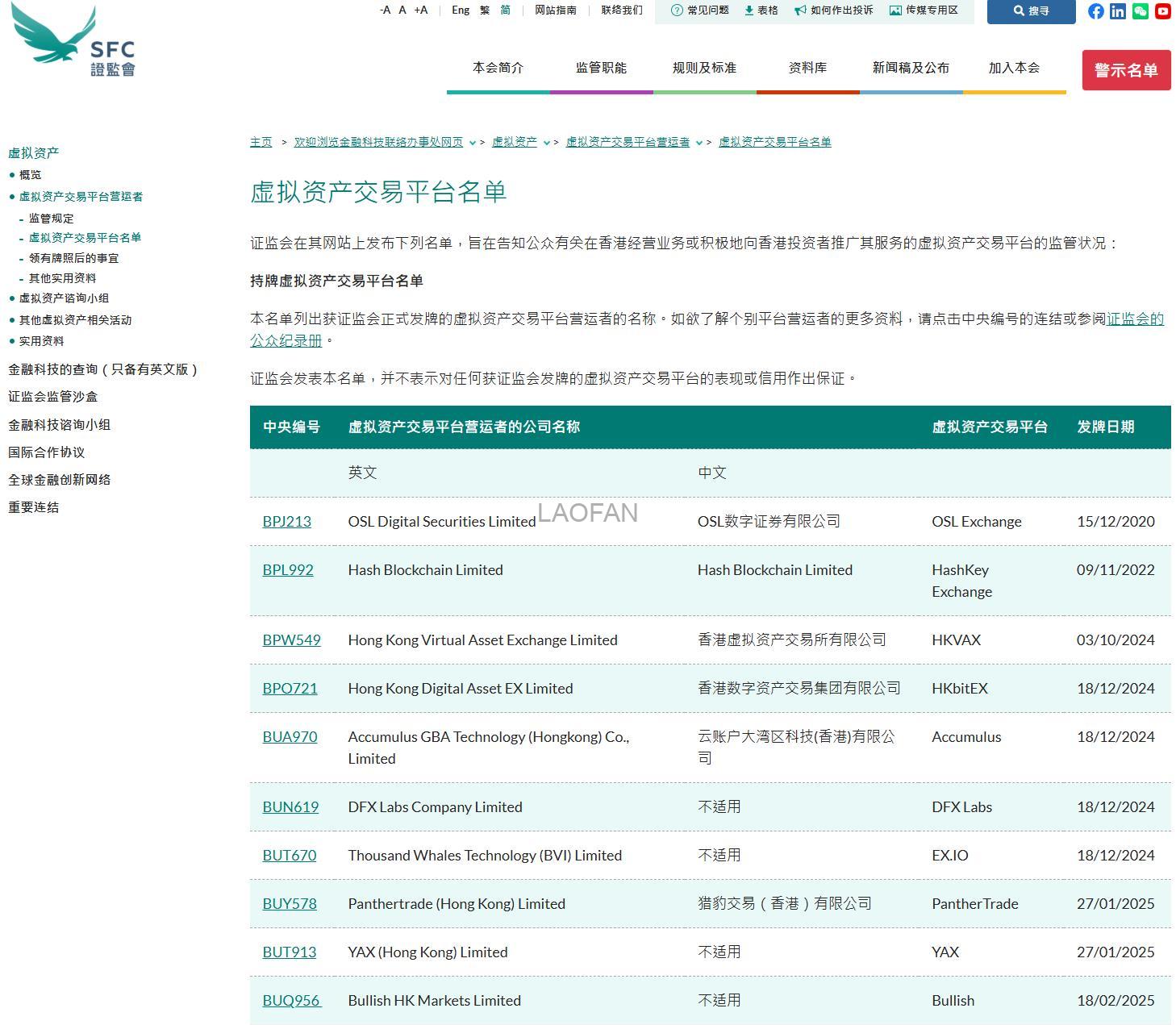
Task: Click the SFC 證監會 logo
Action: coord(71,44)
